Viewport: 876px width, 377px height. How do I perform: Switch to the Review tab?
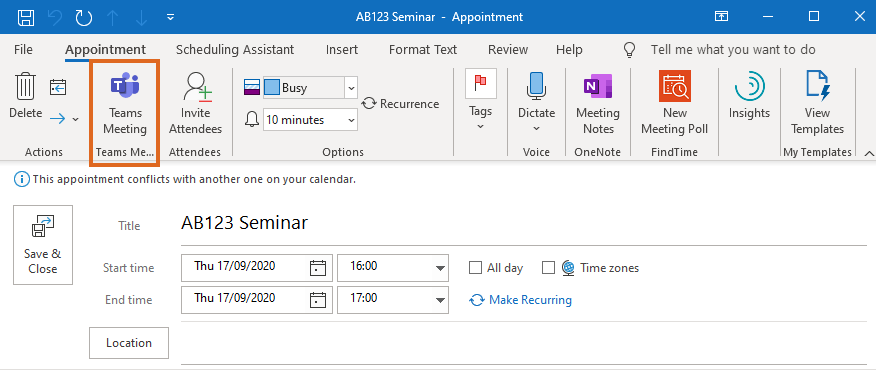[x=508, y=50]
